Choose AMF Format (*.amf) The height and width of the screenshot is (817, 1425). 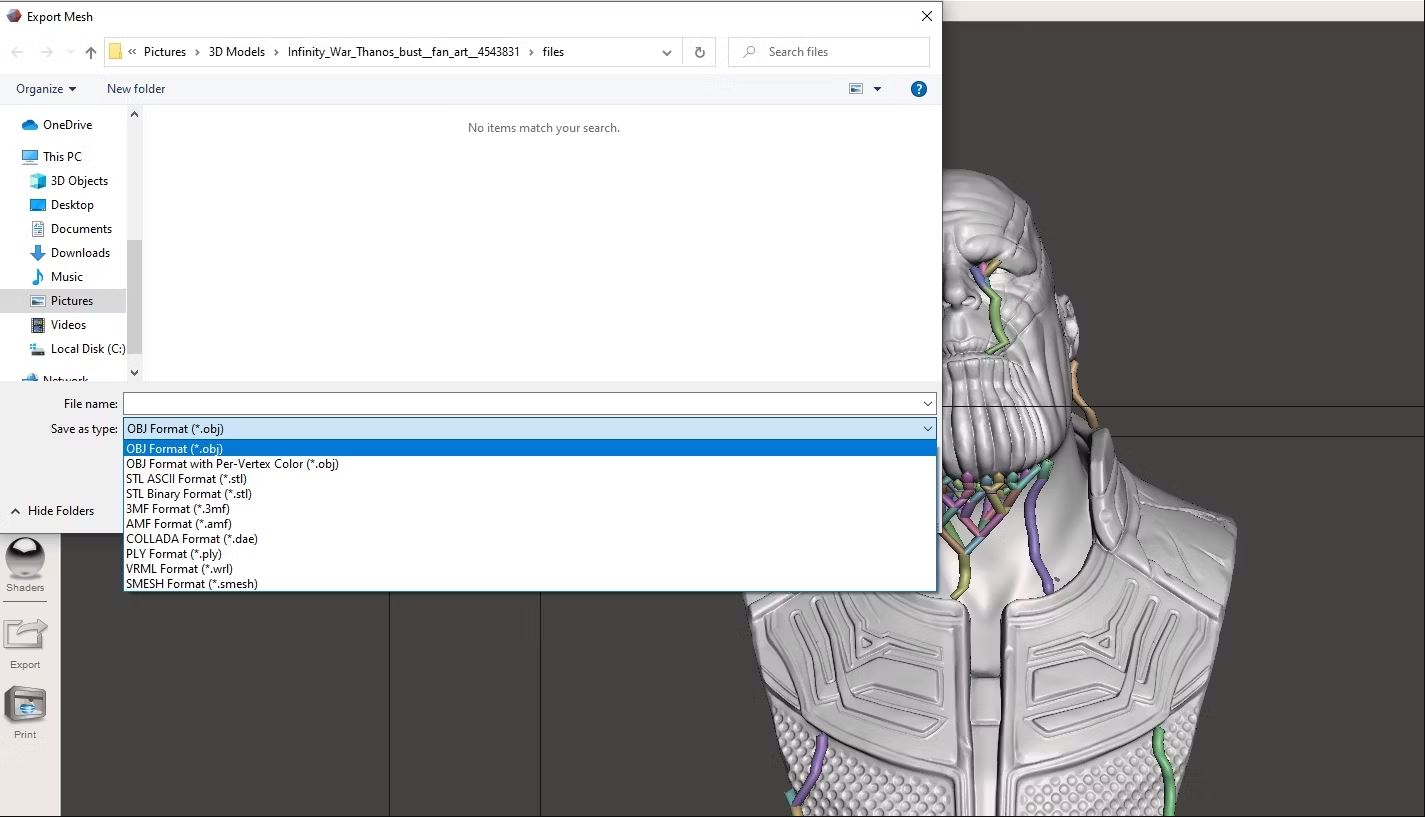point(530,524)
